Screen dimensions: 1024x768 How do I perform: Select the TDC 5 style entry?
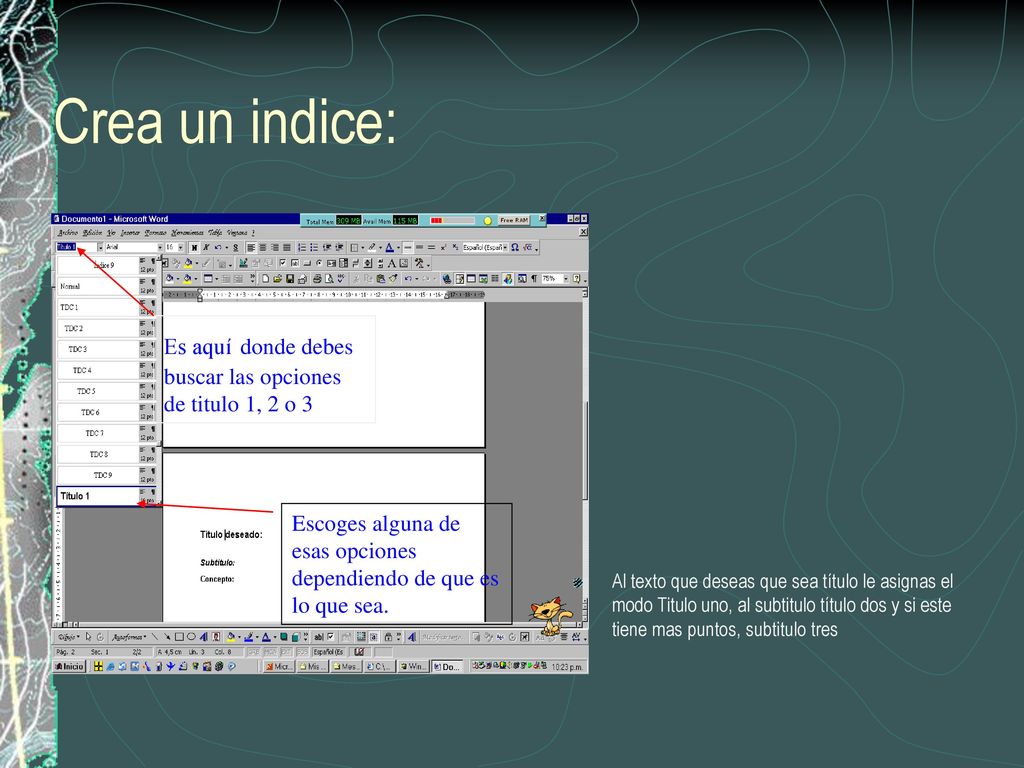point(107,391)
